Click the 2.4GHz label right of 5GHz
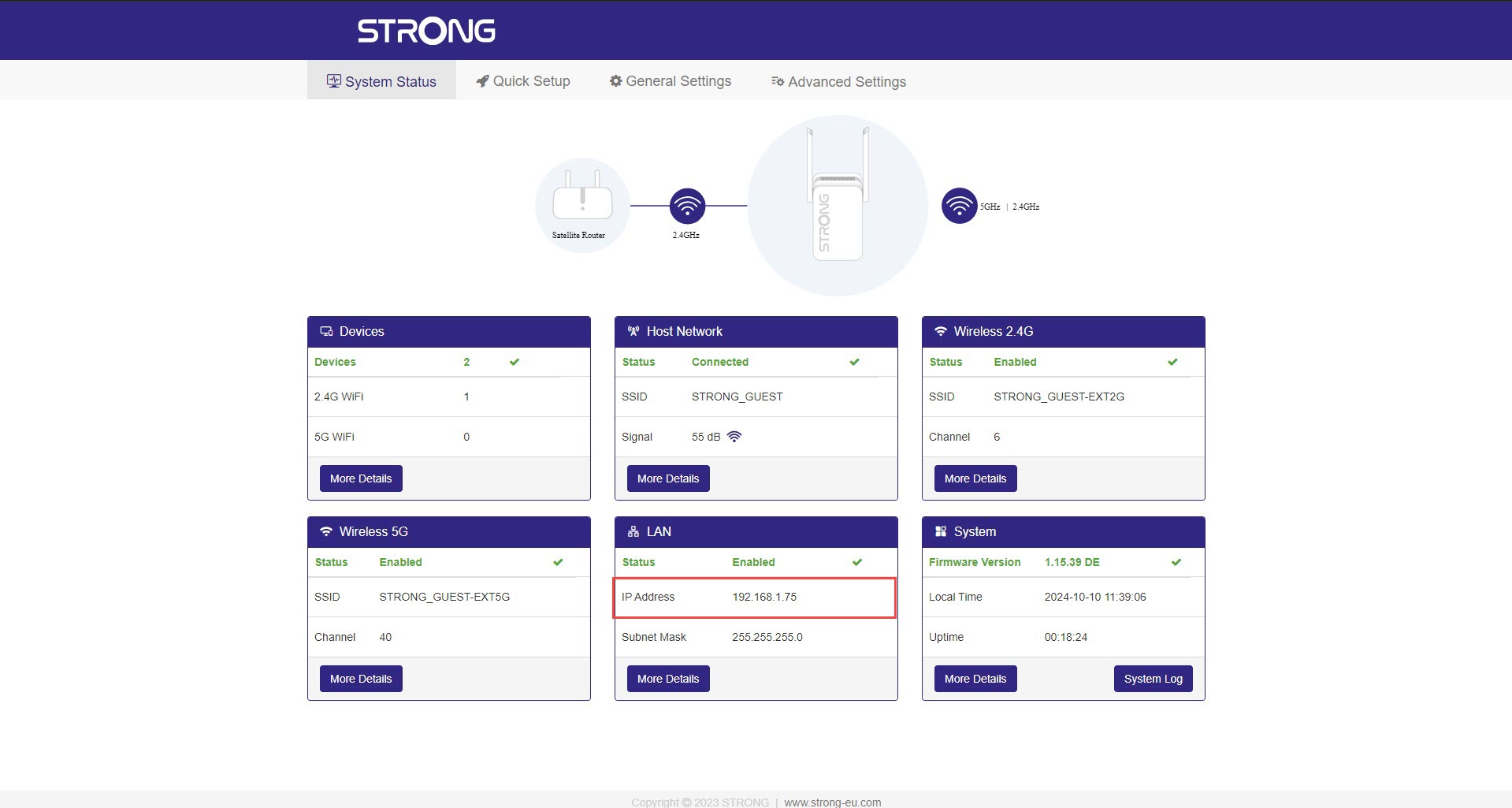The width and height of the screenshot is (1512, 808). coord(1026,207)
